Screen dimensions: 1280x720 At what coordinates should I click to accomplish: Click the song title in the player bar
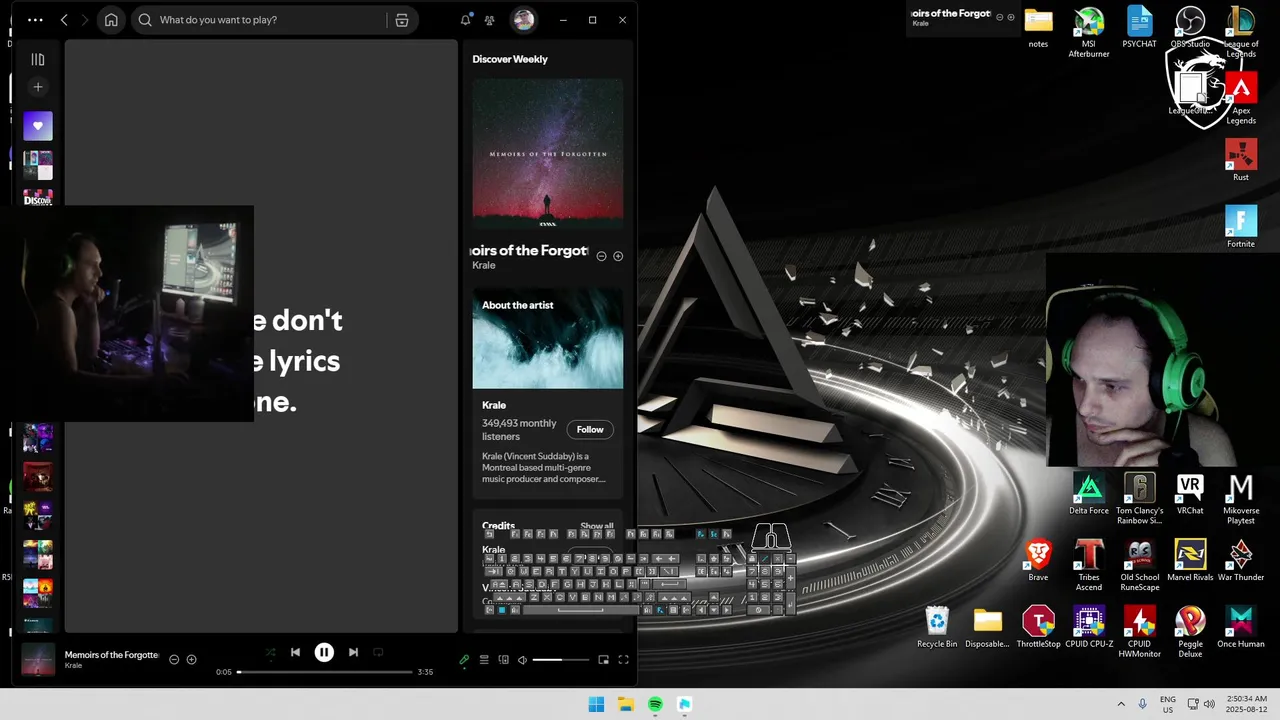(111, 655)
